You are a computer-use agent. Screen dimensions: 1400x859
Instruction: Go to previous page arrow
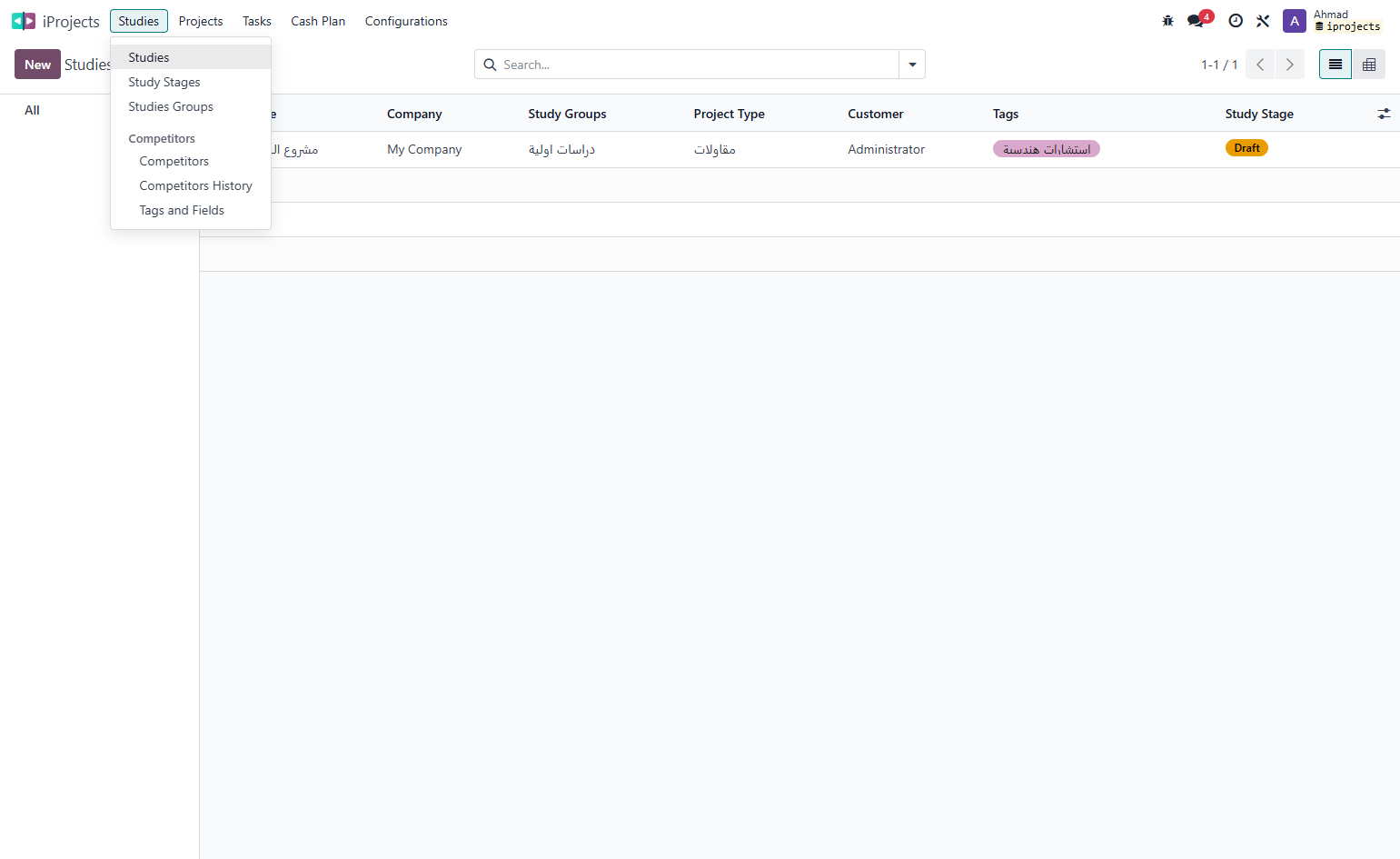point(1260,65)
